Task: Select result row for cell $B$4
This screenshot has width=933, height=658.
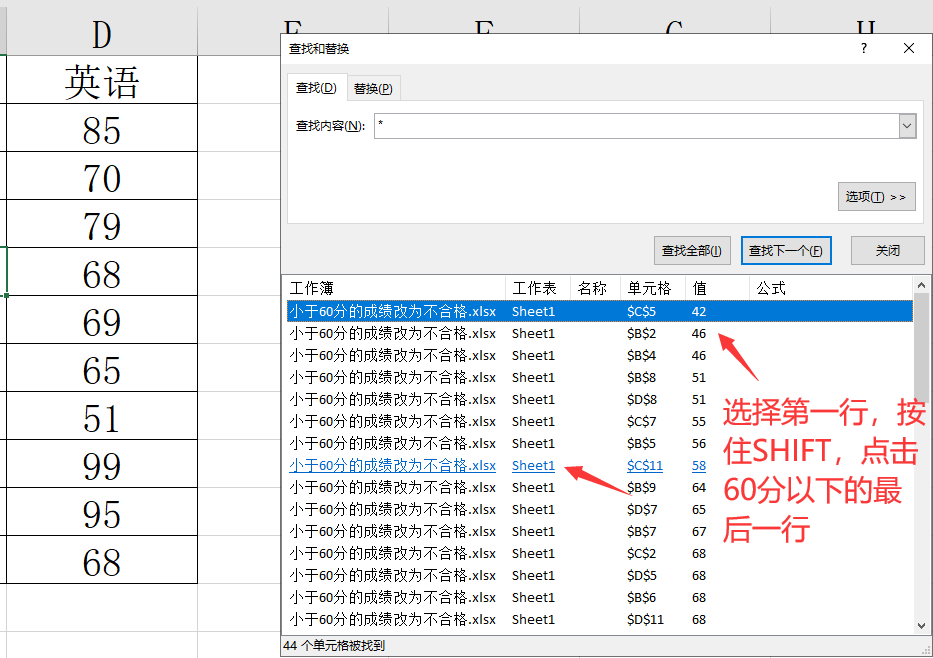Action: click(599, 355)
